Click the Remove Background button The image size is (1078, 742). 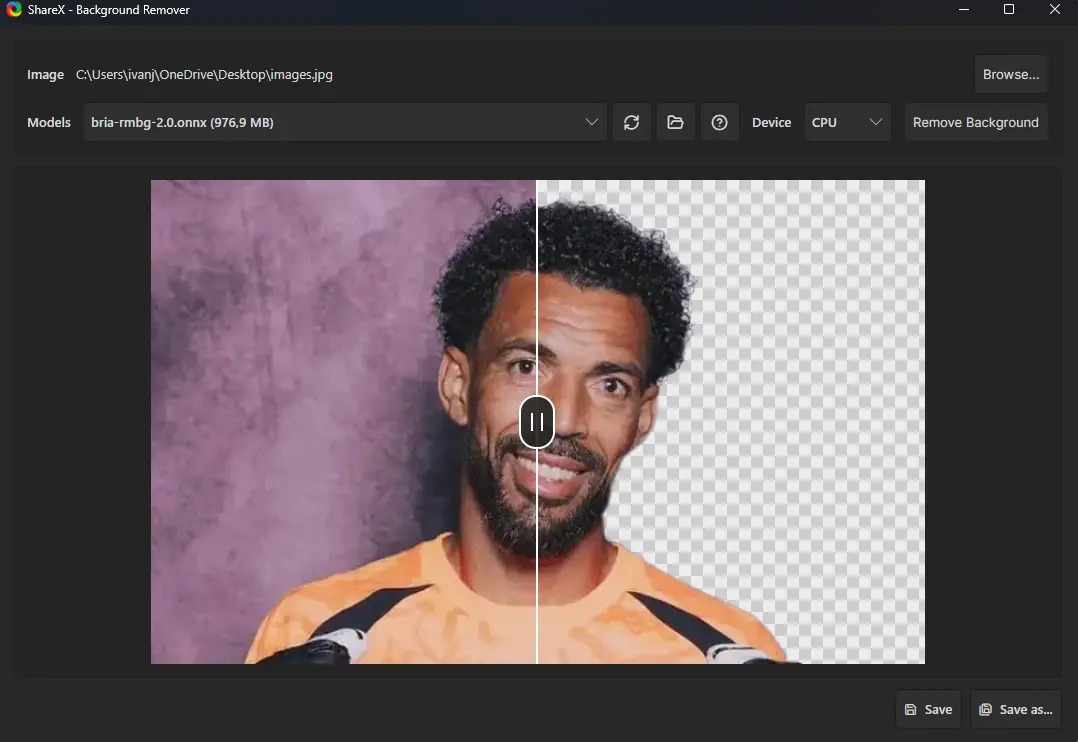(x=976, y=122)
